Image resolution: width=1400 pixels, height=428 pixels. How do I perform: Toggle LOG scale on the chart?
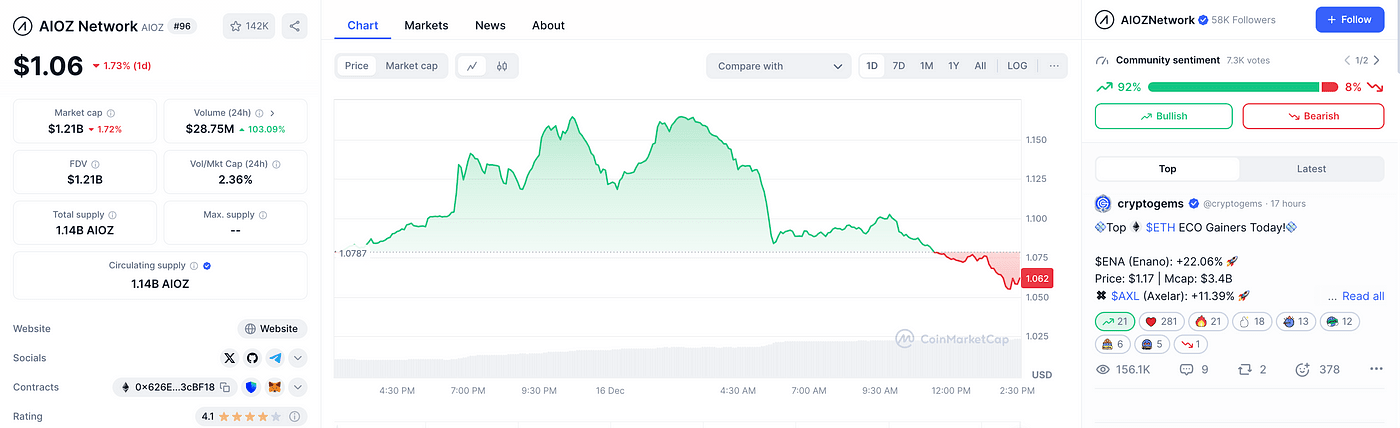[1017, 66]
